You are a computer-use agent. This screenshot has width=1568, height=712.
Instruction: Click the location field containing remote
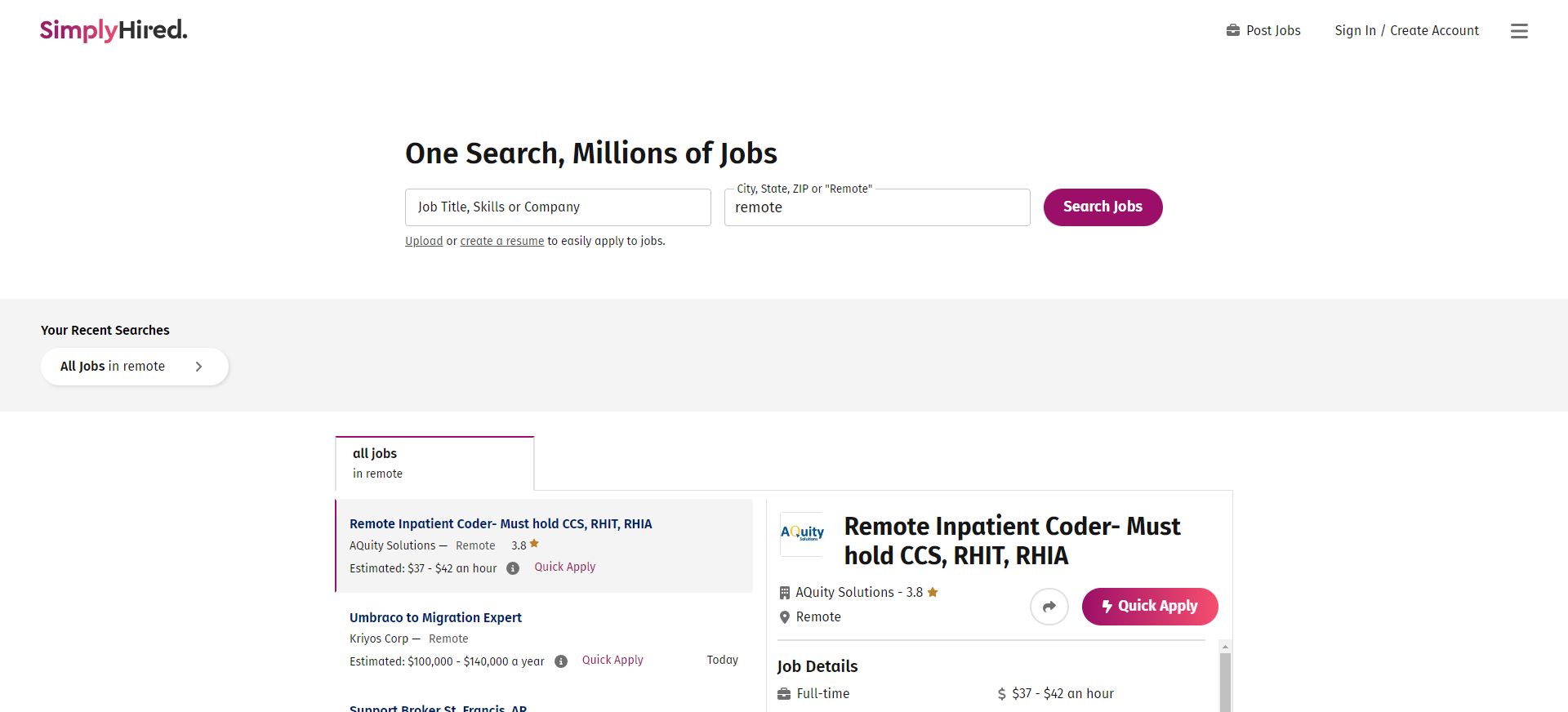(x=877, y=207)
